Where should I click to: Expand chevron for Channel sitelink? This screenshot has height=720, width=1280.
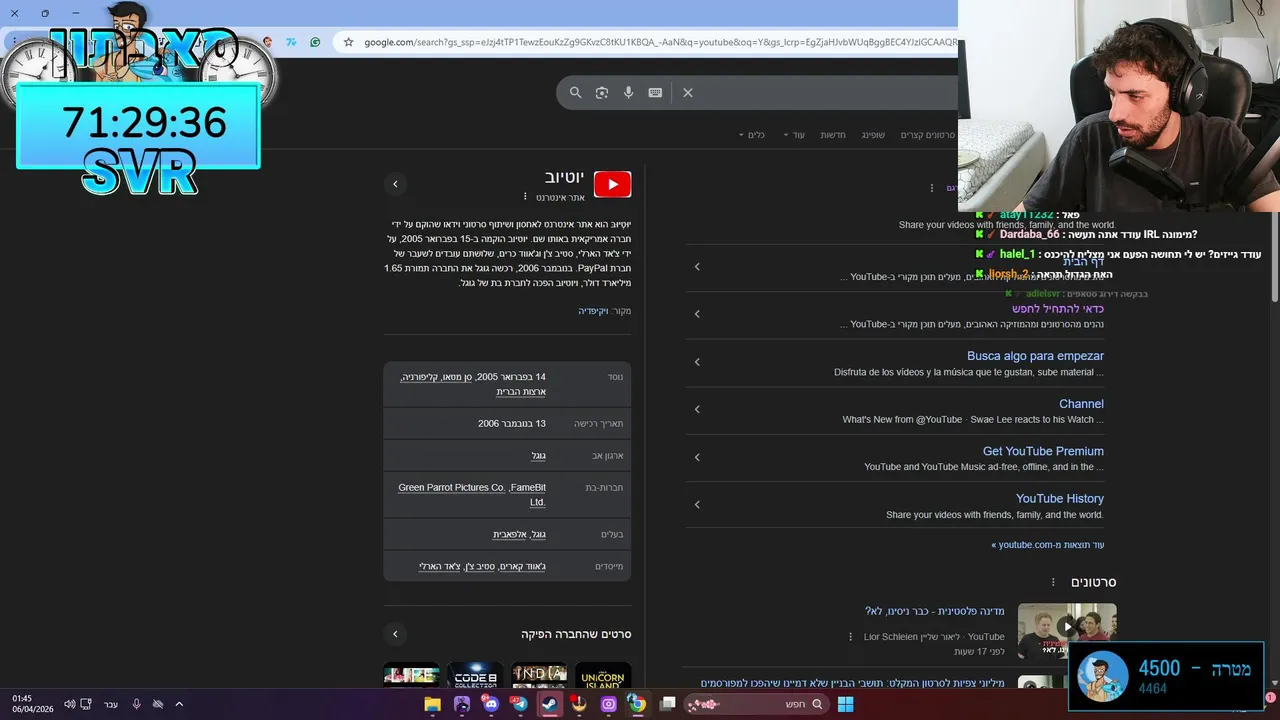pyautogui.click(x=697, y=409)
